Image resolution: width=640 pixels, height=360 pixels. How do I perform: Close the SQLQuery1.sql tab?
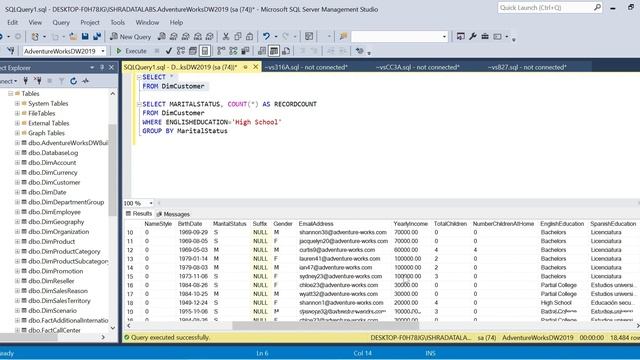(256, 67)
